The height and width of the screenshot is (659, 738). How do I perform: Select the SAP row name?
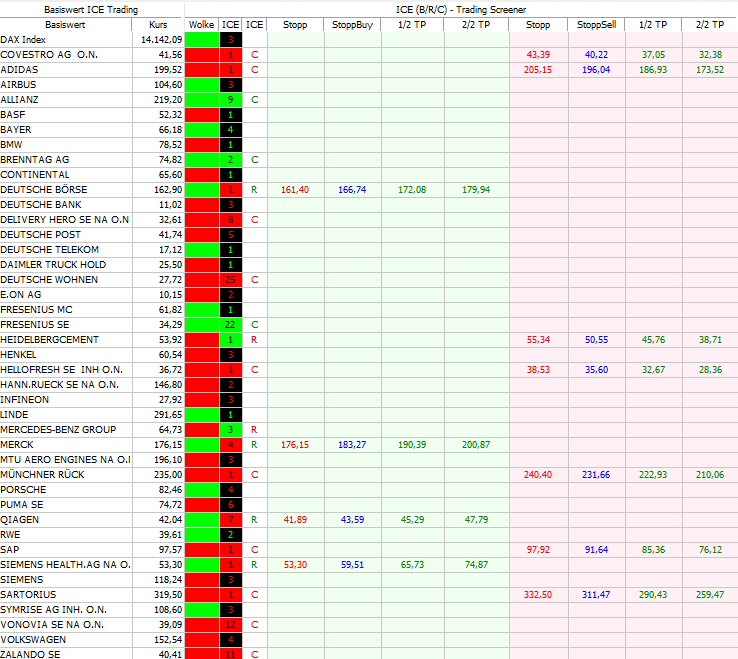10,550
